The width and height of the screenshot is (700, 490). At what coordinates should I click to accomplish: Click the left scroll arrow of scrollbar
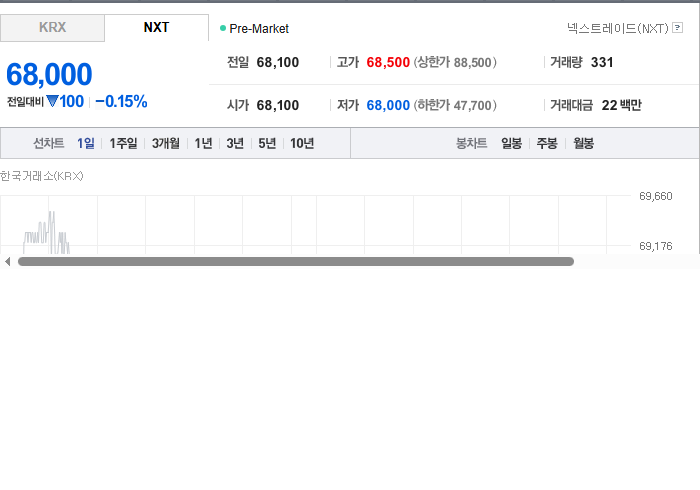(x=8, y=262)
